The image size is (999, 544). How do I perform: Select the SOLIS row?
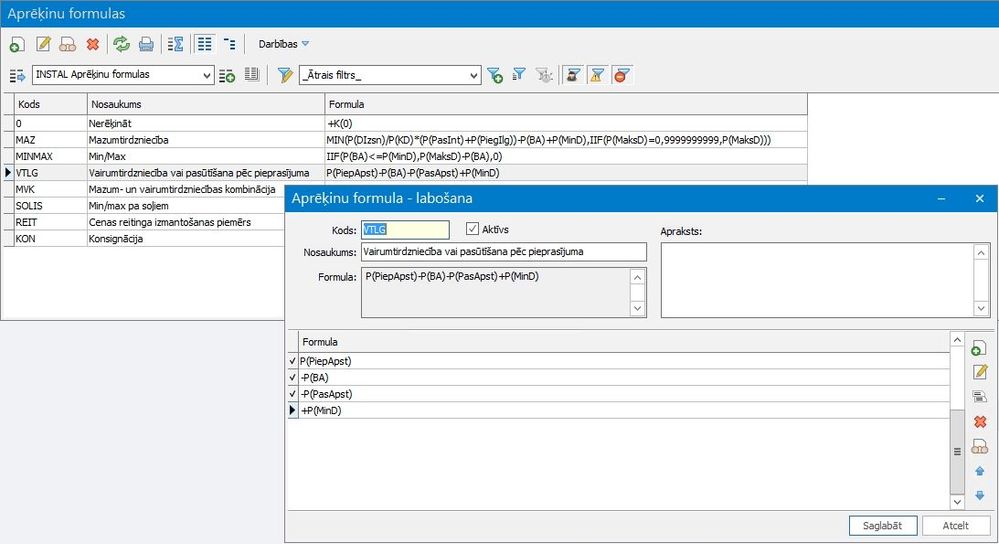coord(143,206)
